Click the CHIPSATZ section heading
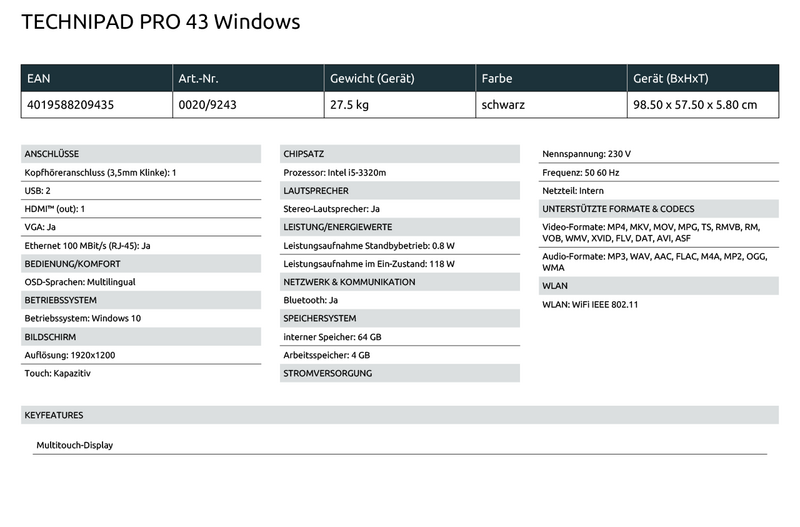 (x=307, y=154)
